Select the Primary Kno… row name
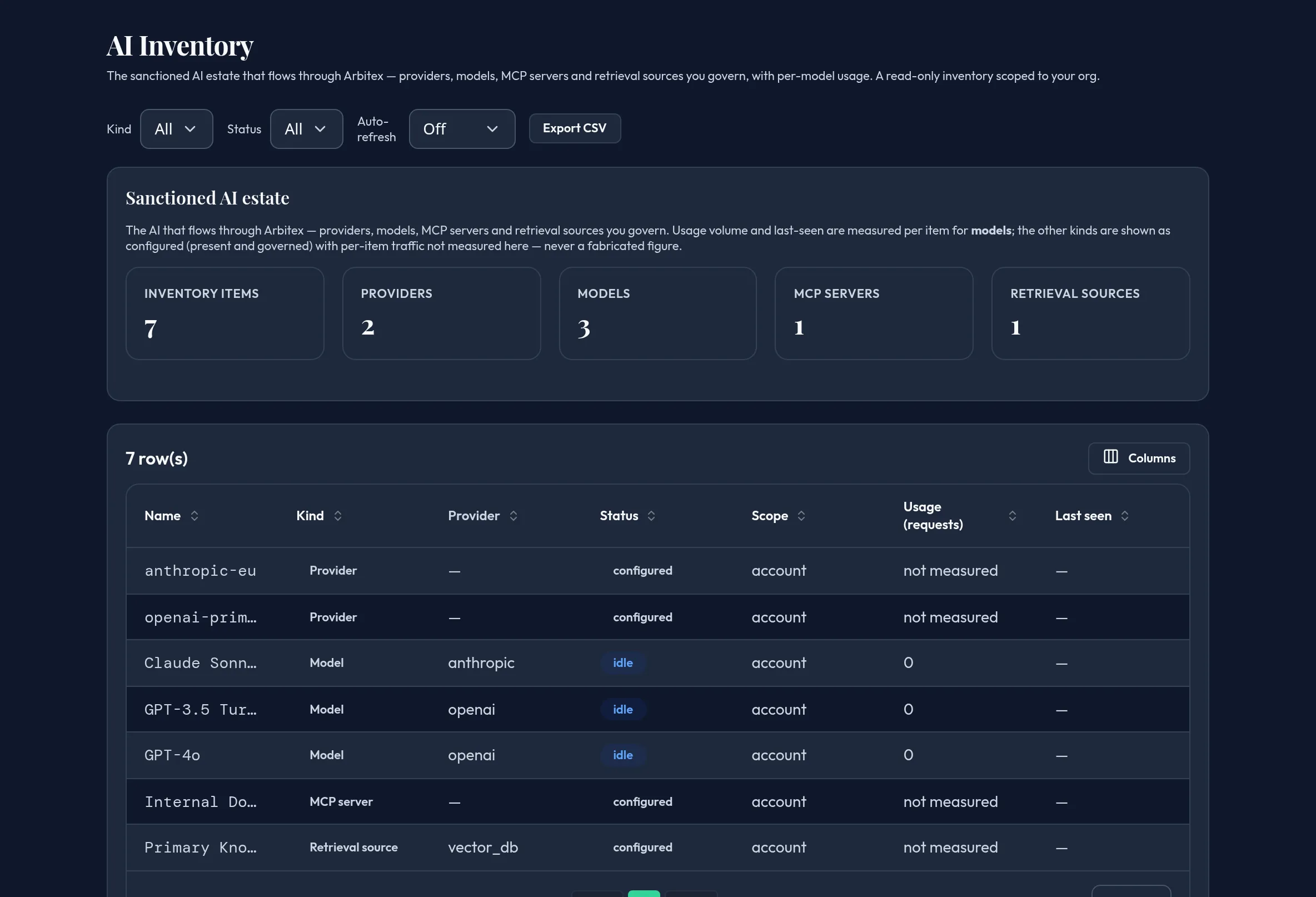Screen dimensions: 1316x897 click(201, 848)
